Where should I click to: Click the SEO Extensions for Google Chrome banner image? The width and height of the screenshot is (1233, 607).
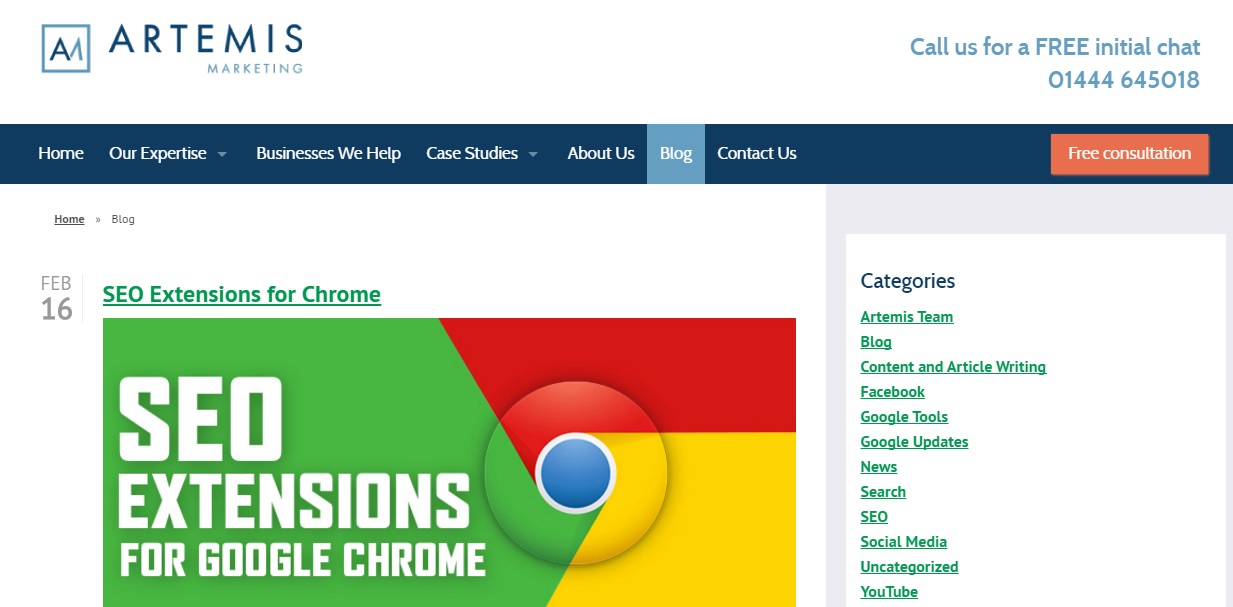[x=449, y=462]
